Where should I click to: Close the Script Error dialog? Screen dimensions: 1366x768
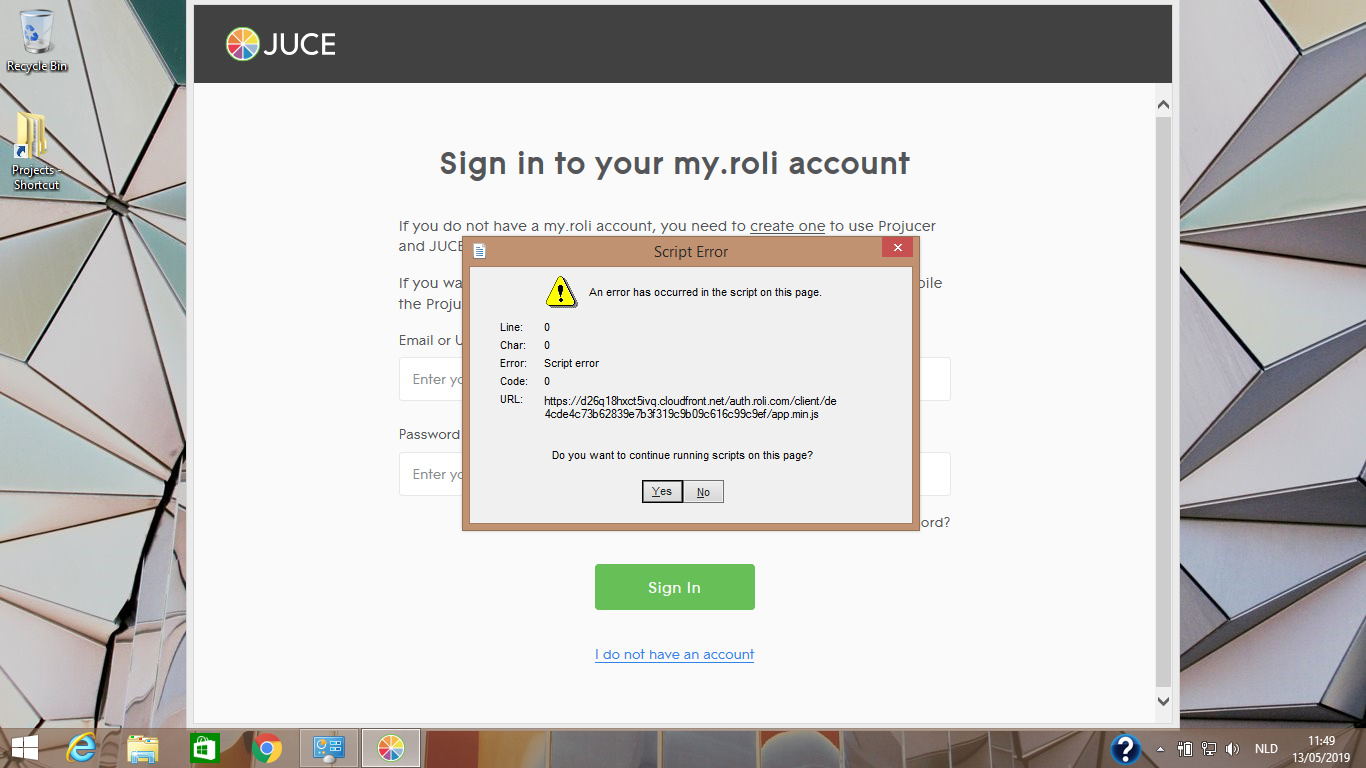(897, 248)
